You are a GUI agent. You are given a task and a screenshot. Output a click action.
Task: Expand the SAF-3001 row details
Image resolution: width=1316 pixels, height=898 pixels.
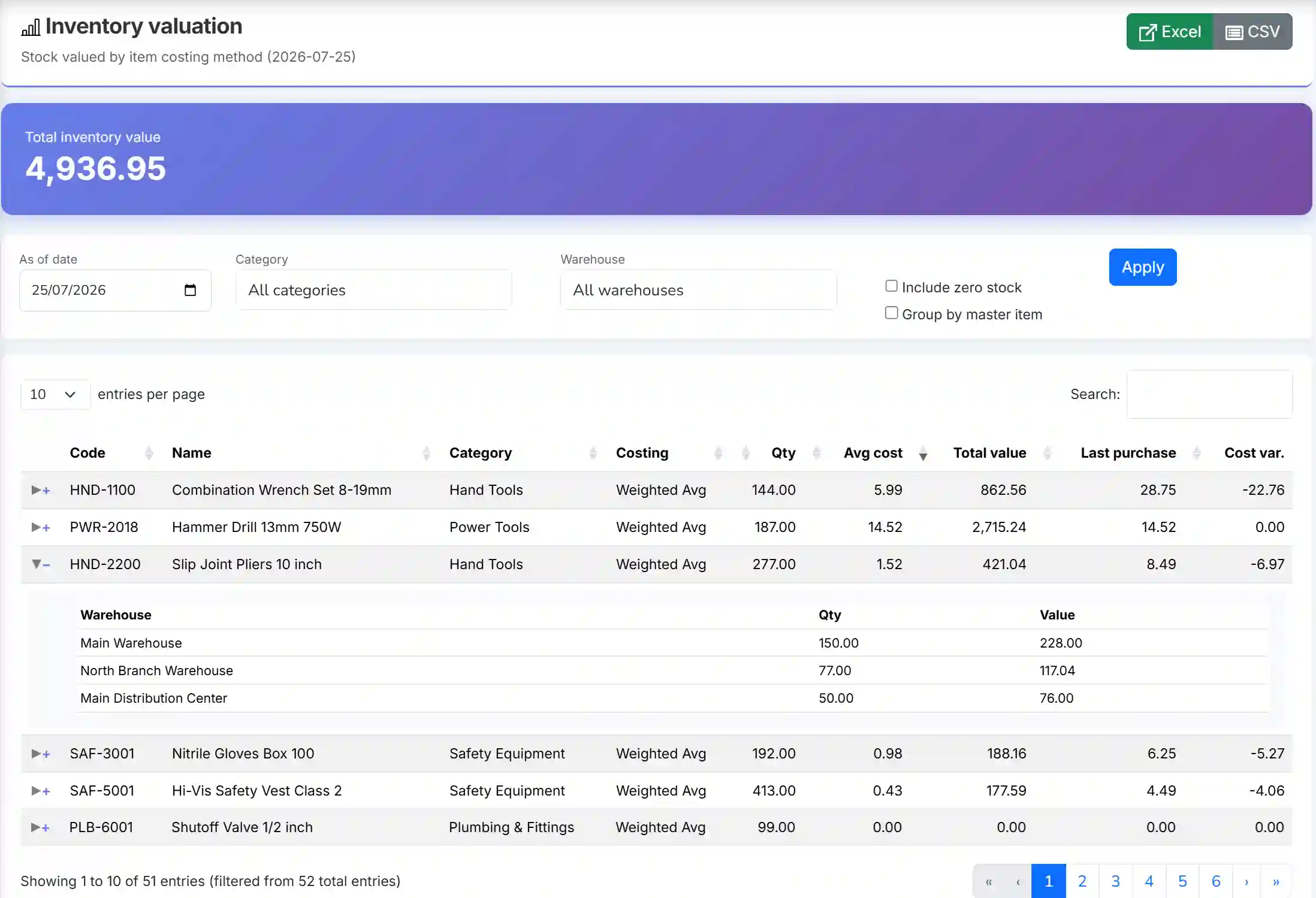pos(40,754)
